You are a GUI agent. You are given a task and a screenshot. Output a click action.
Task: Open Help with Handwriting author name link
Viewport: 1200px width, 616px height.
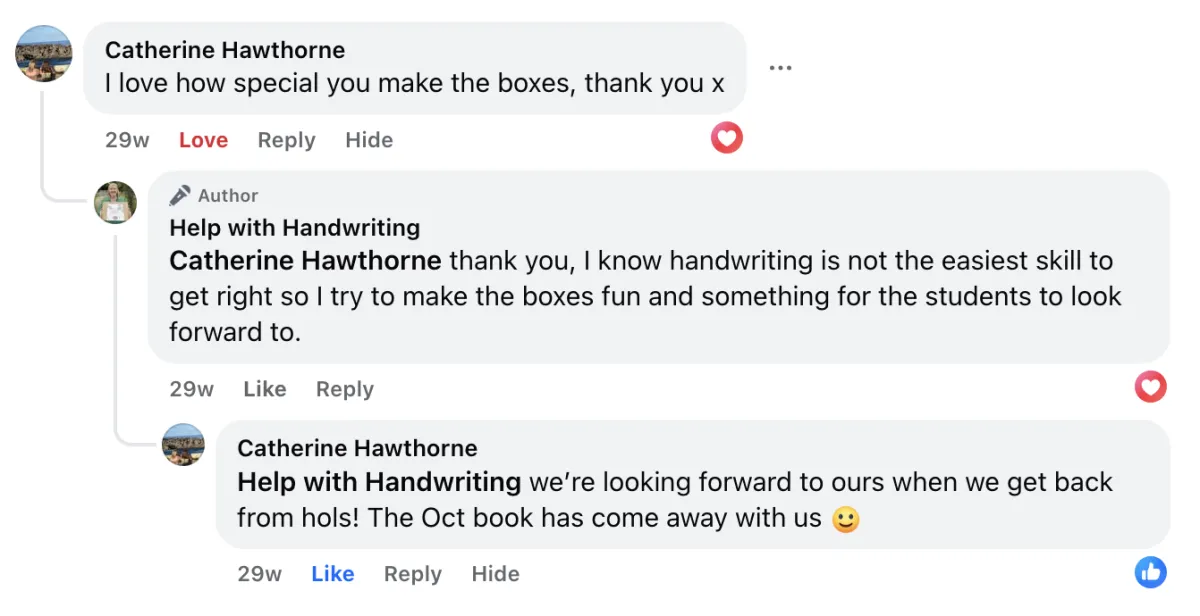click(x=294, y=228)
